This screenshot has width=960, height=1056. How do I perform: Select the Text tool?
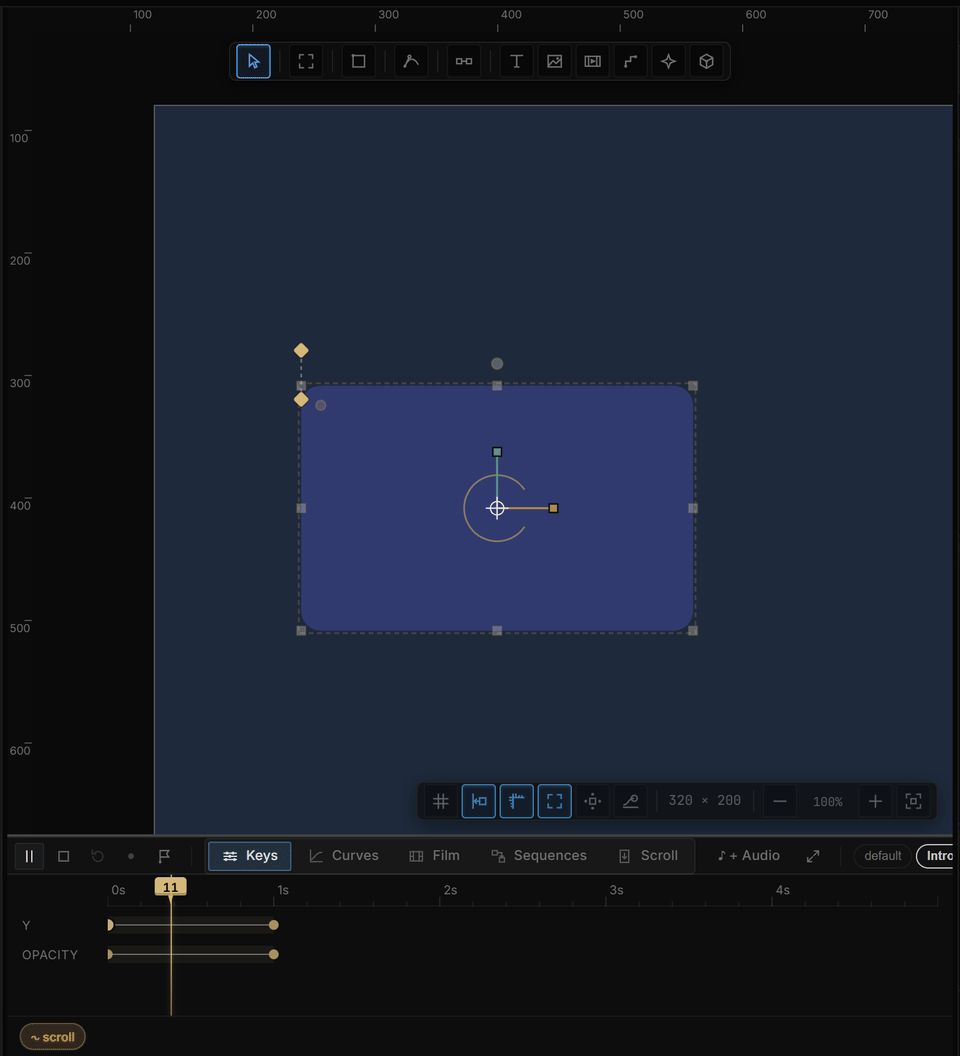tap(517, 61)
